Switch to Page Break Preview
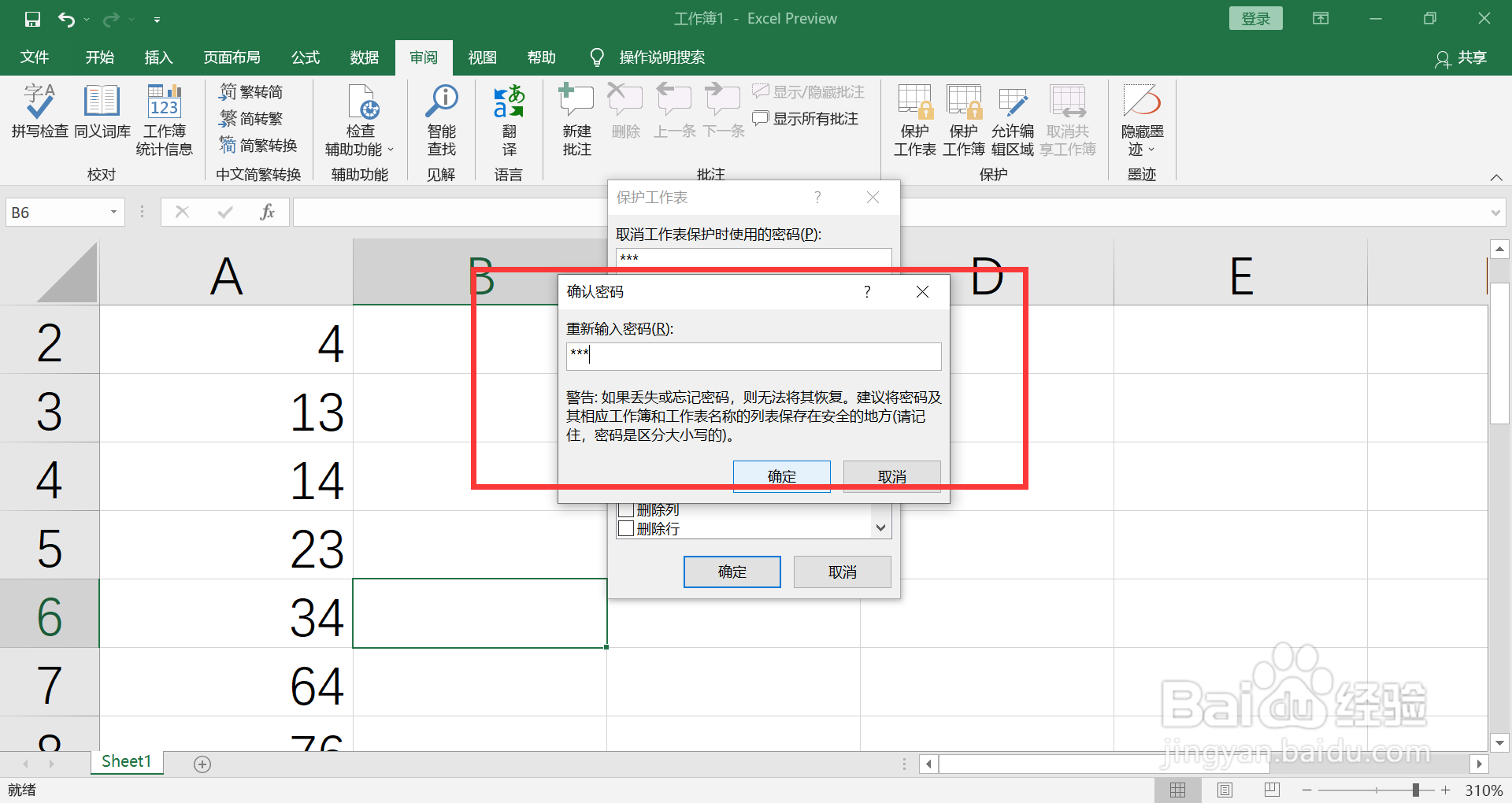Viewport: 1512px width, 803px height. pos(1272,790)
